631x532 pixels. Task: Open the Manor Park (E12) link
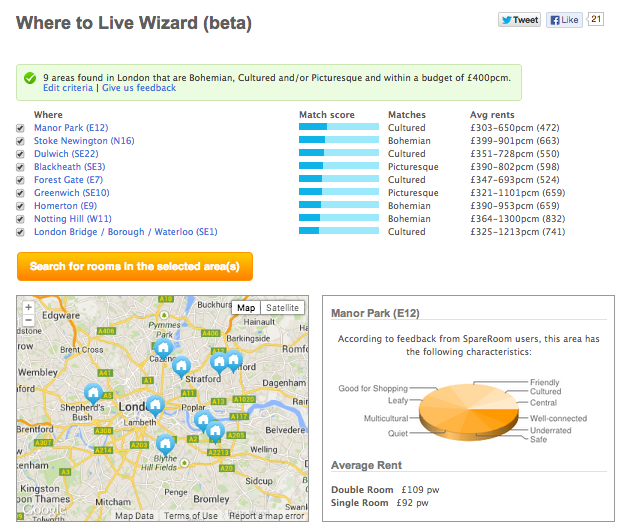point(71,128)
